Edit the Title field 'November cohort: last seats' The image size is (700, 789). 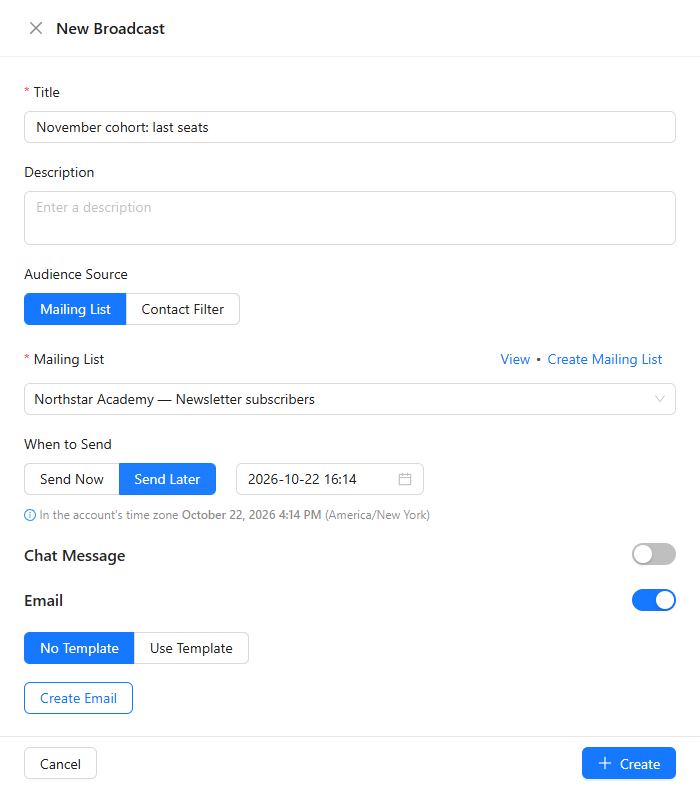[350, 127]
